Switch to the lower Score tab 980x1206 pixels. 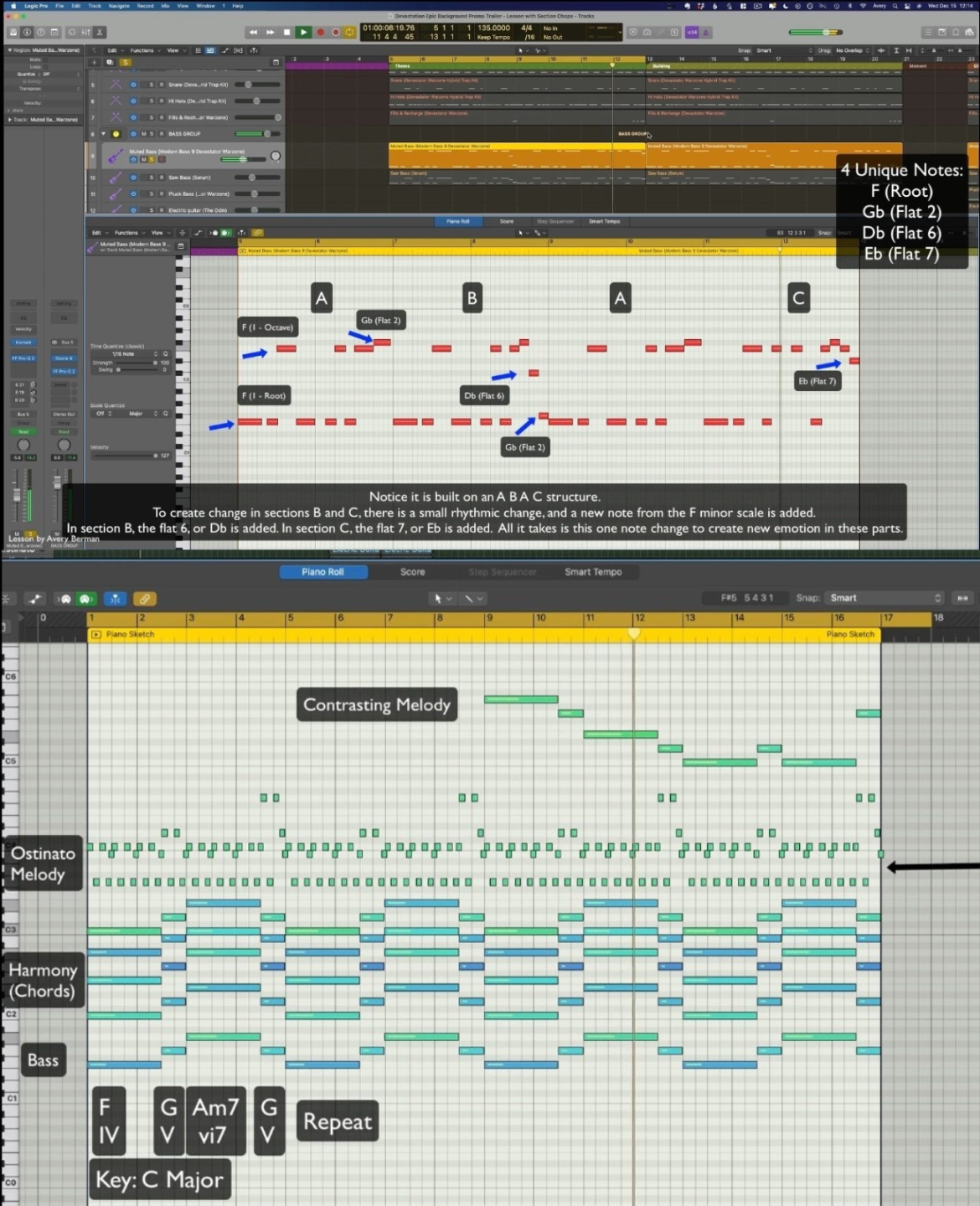(412, 572)
